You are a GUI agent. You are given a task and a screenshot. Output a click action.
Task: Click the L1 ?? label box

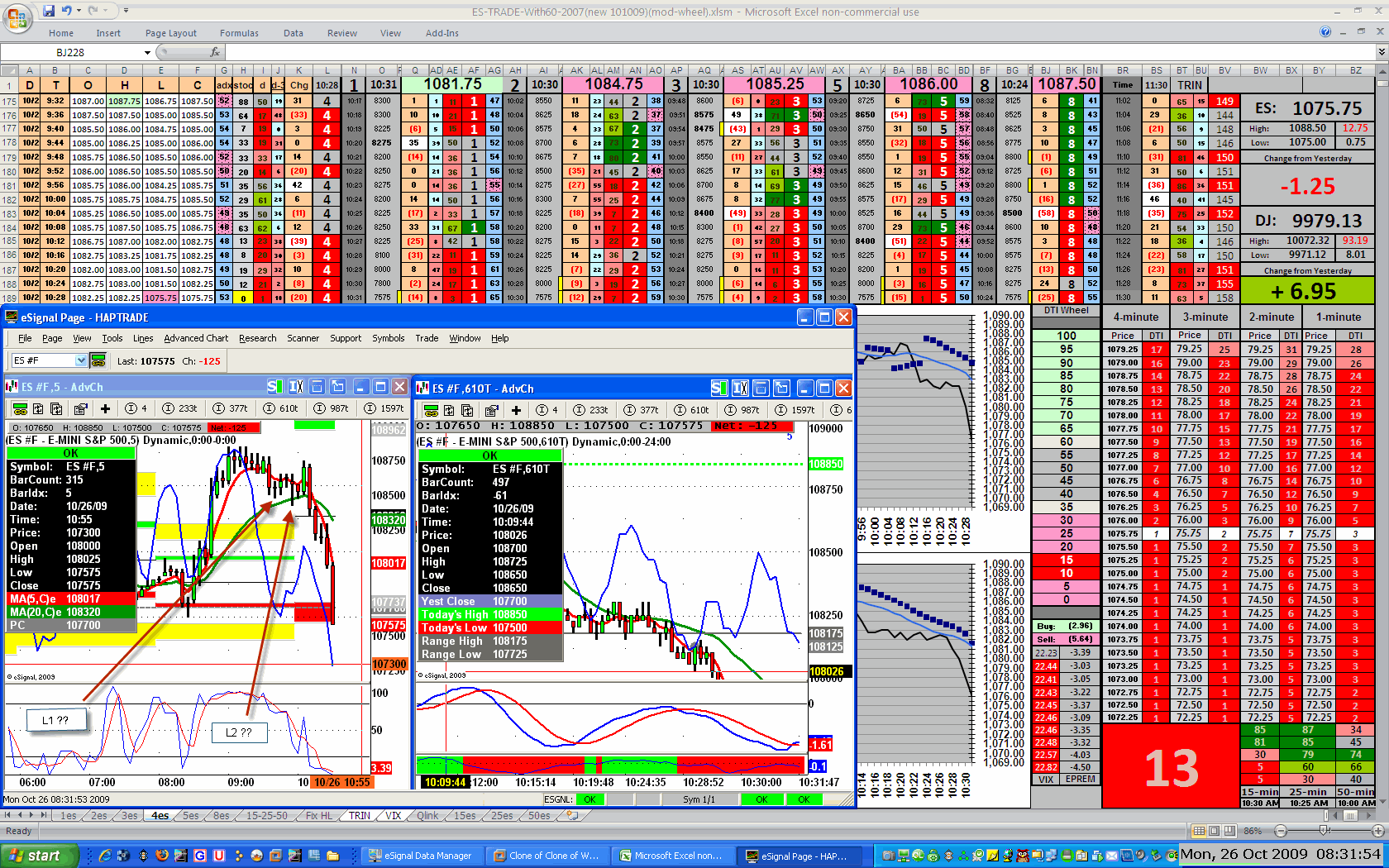[x=55, y=720]
